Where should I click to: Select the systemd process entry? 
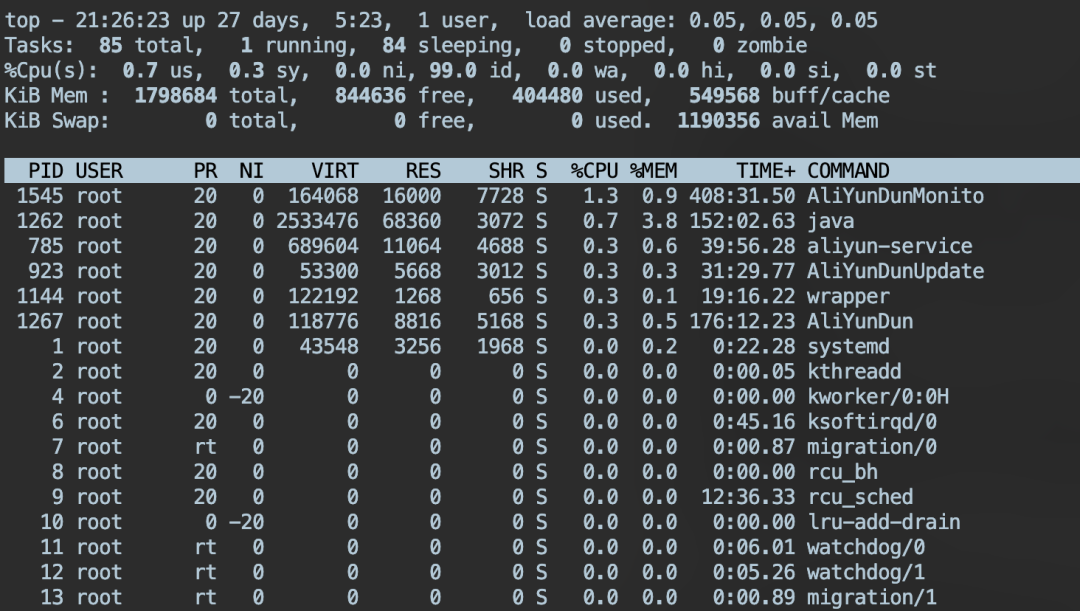pos(848,346)
